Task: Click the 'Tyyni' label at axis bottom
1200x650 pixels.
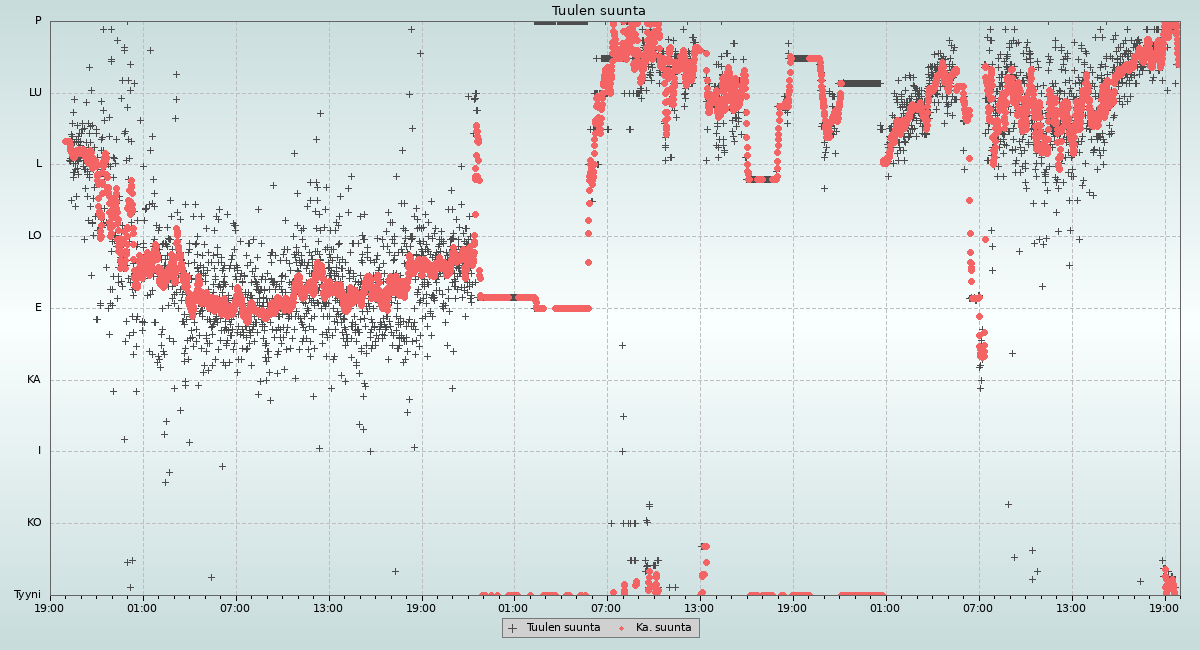Action: pyautogui.click(x=28, y=595)
